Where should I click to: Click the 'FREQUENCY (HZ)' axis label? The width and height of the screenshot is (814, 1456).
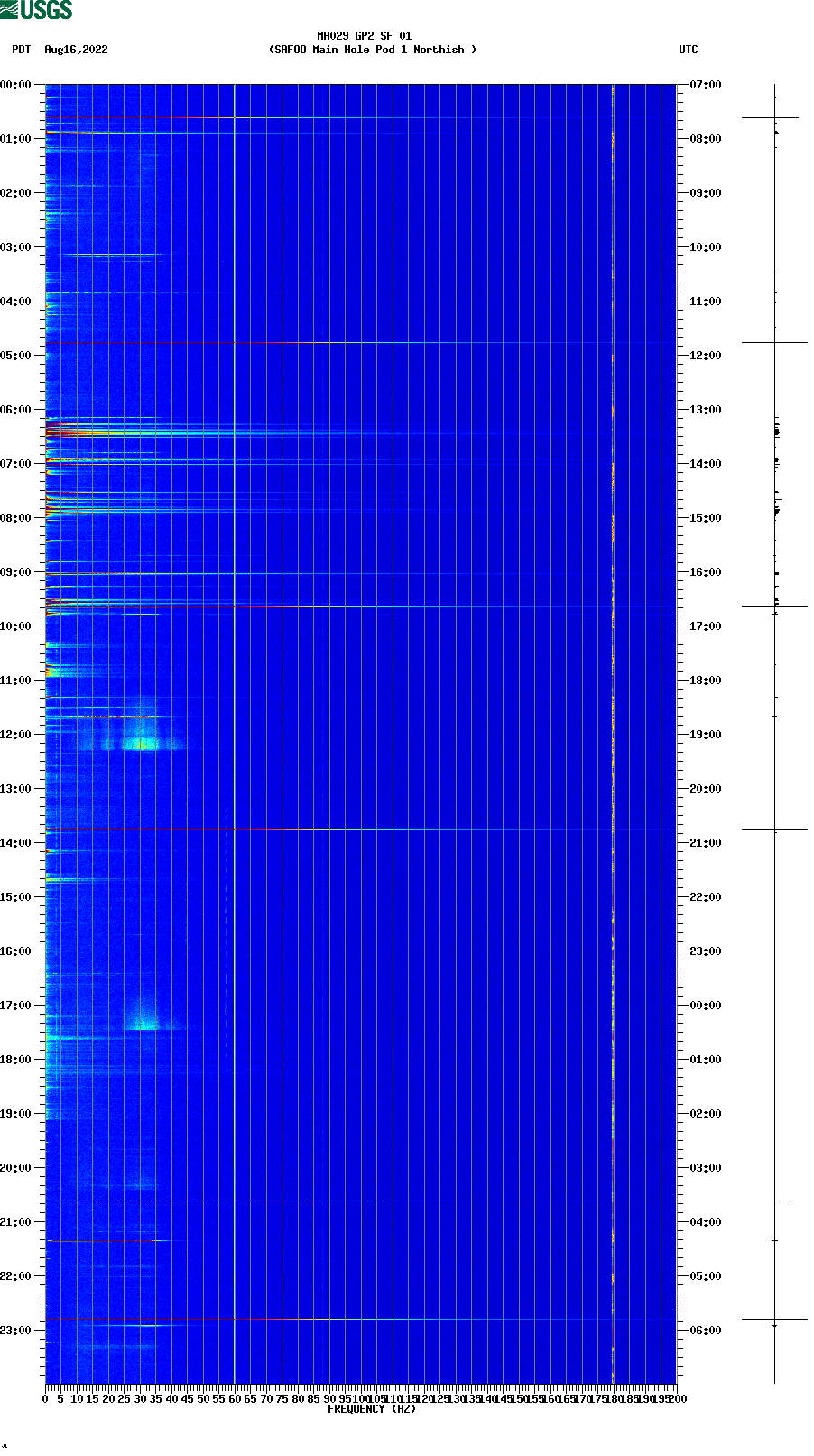point(372,1409)
